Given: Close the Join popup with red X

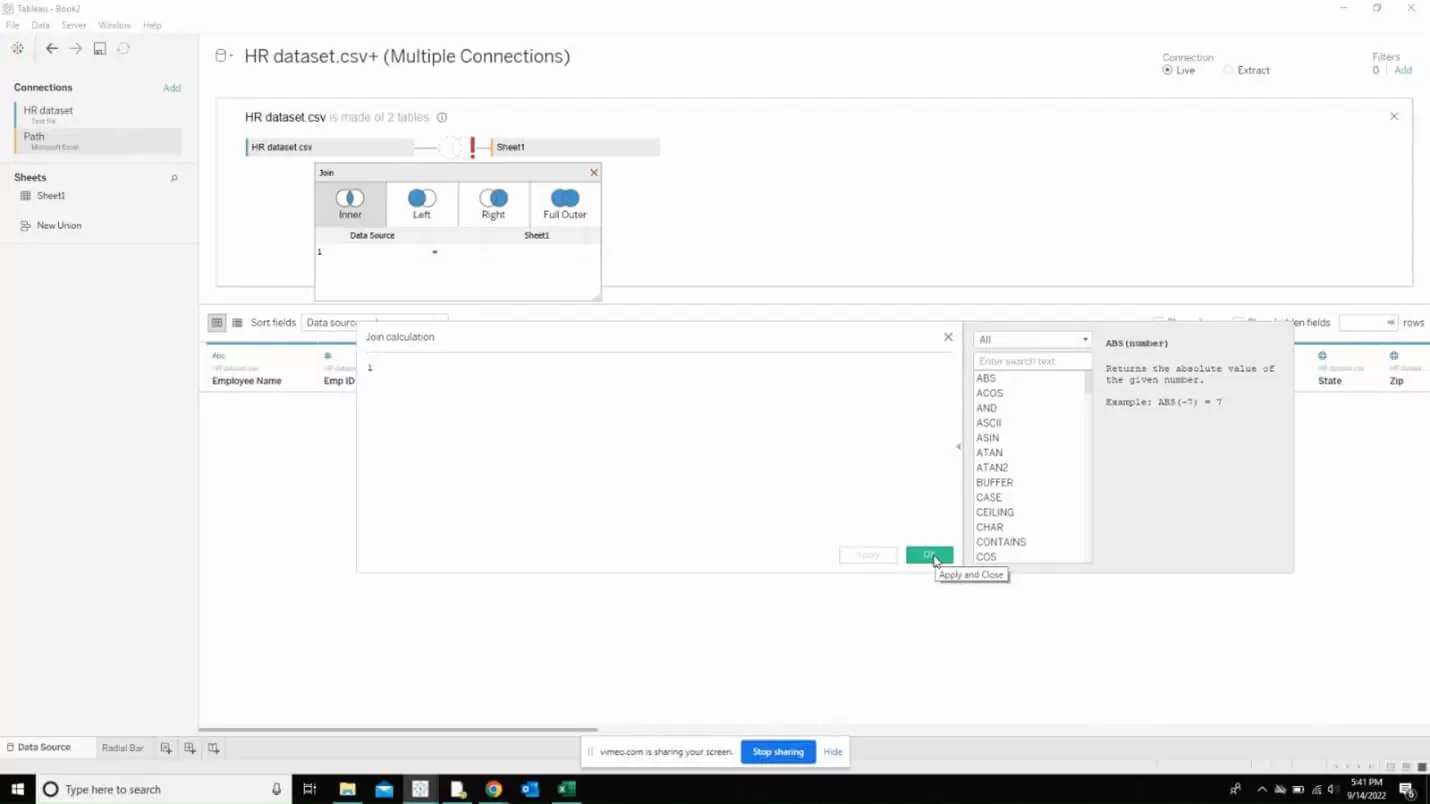Looking at the screenshot, I should pos(594,172).
